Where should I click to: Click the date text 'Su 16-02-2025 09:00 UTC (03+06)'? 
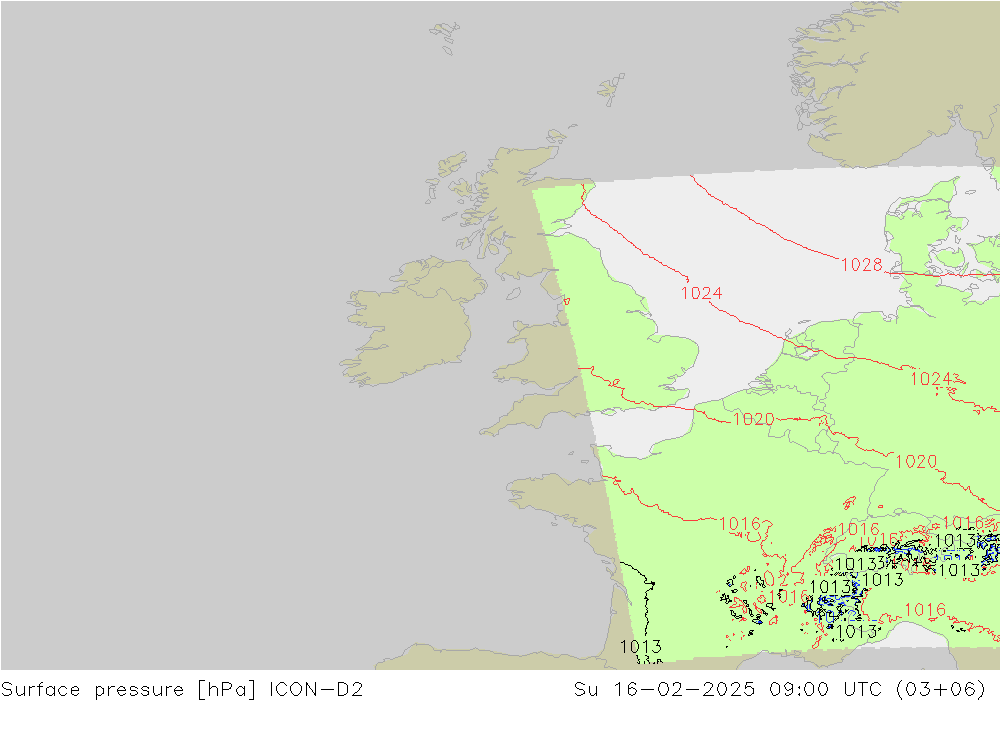pos(779,690)
